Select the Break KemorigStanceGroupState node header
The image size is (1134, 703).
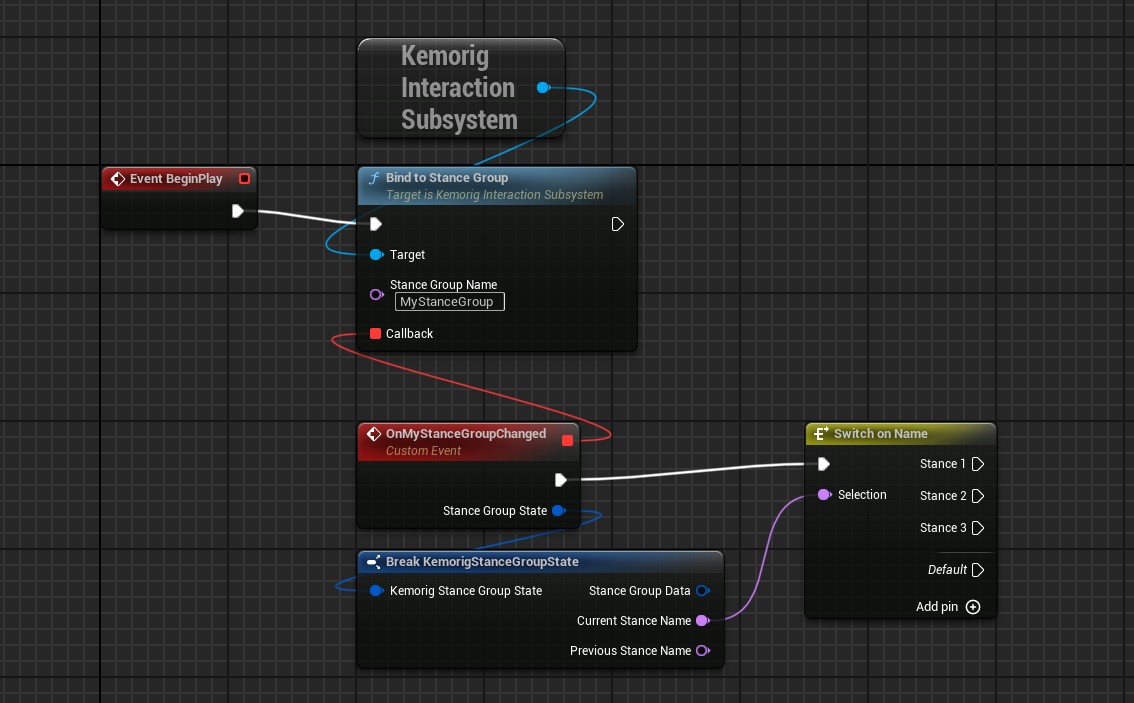tap(482, 562)
